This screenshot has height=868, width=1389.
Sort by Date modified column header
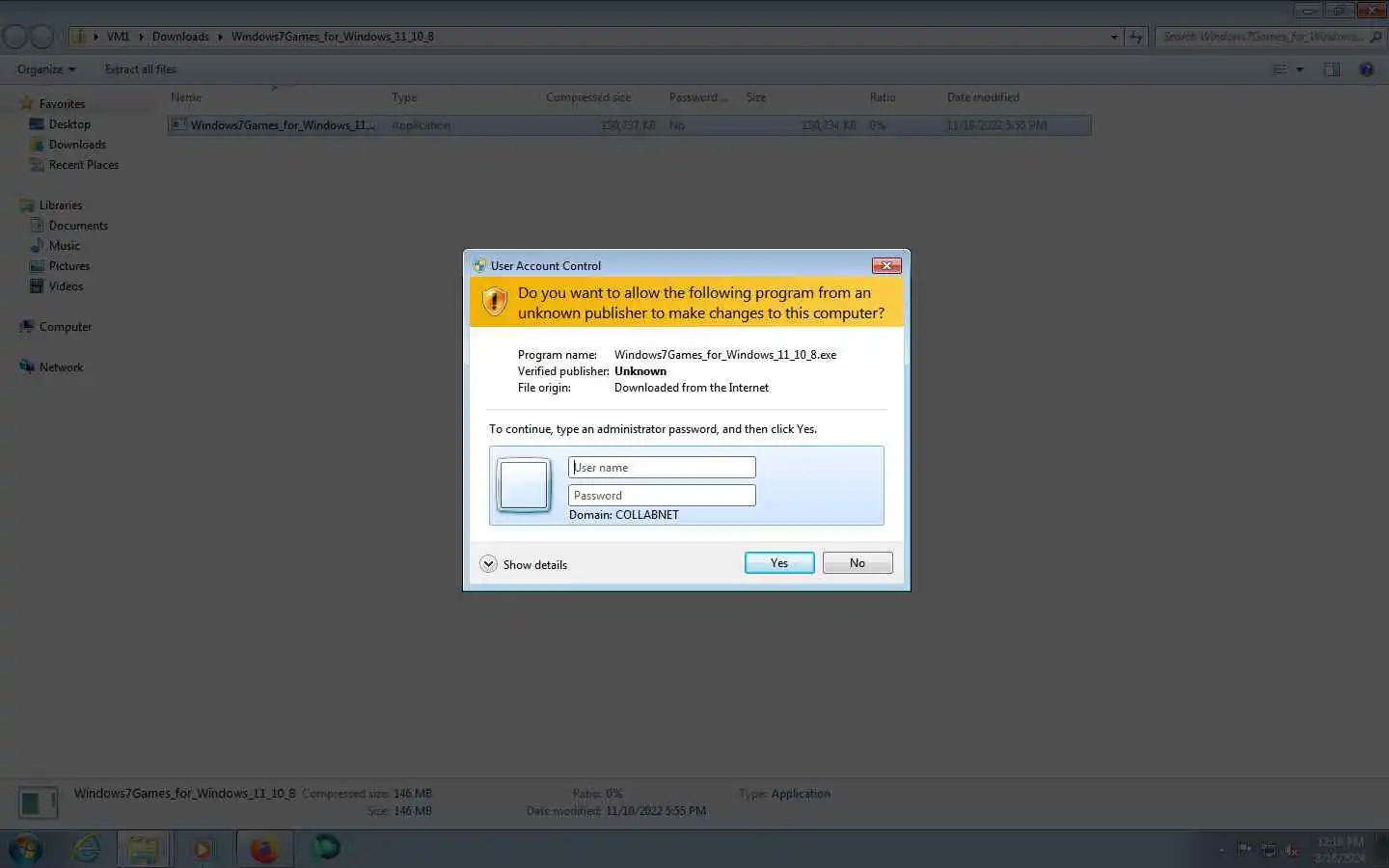[x=983, y=97]
